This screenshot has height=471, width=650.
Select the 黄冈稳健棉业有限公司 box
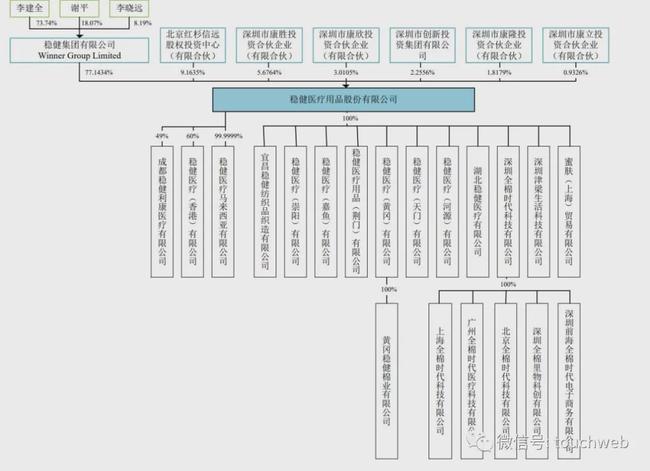pos(386,381)
